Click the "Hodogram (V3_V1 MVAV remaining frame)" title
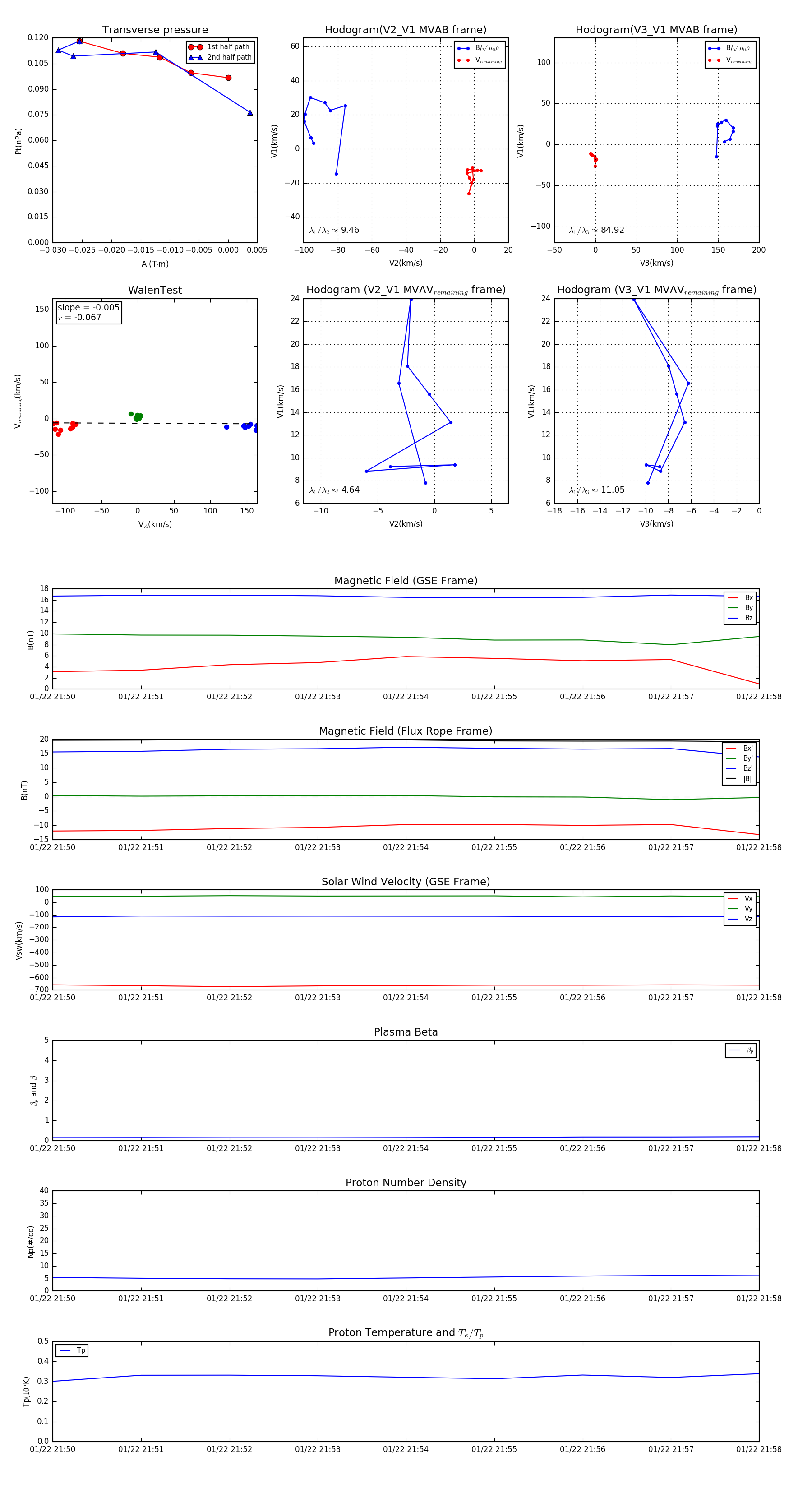 [656, 290]
